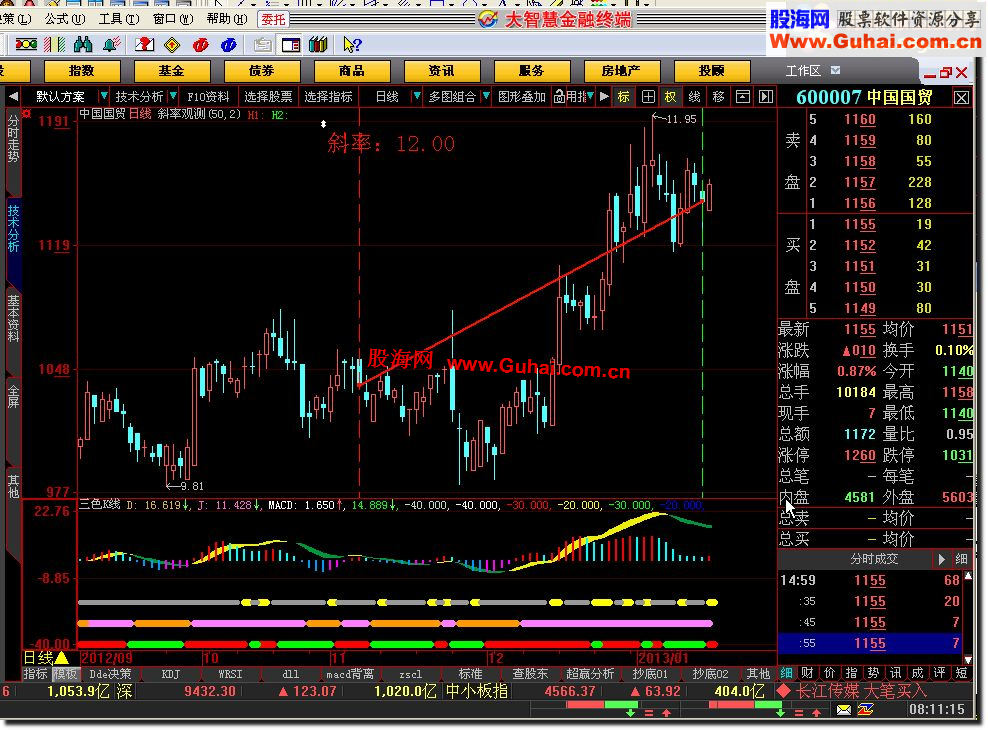Viewport: 988px width, 730px height.
Task: Close the 600007 quote side panel
Action: coord(962,98)
